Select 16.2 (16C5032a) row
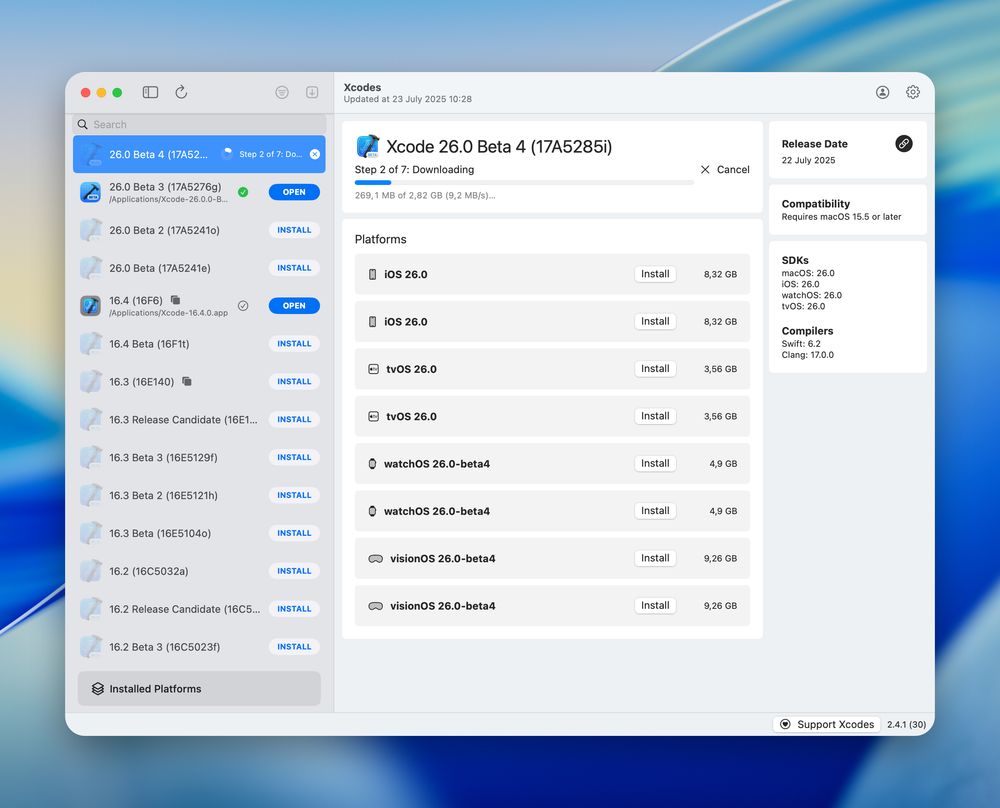This screenshot has height=808, width=1000. [199, 571]
